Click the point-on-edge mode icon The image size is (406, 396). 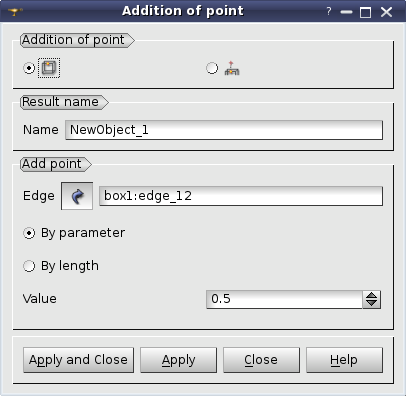pos(49,68)
